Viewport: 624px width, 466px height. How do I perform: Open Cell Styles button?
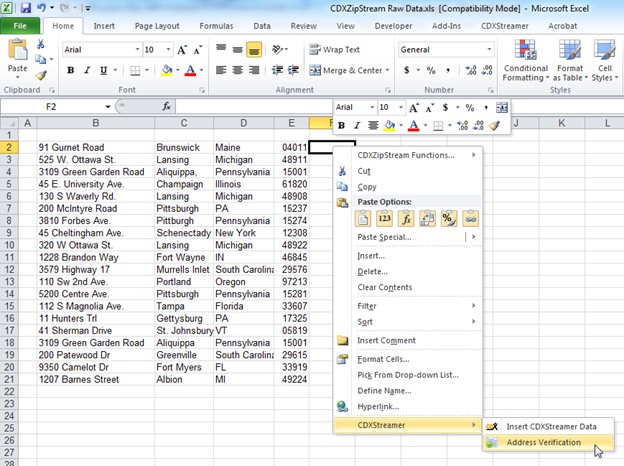pos(604,61)
